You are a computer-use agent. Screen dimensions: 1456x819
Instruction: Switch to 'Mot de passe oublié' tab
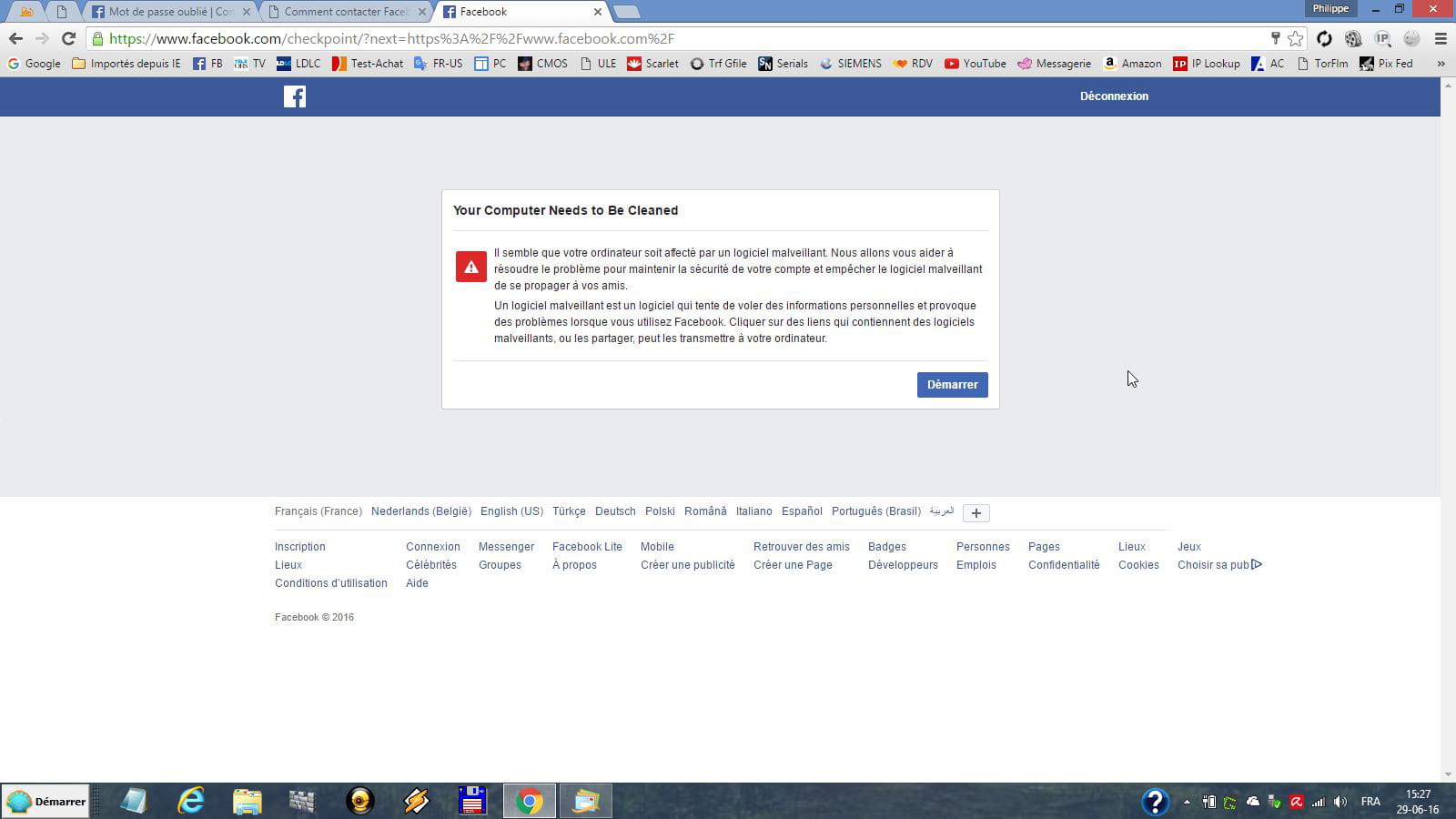170,12
